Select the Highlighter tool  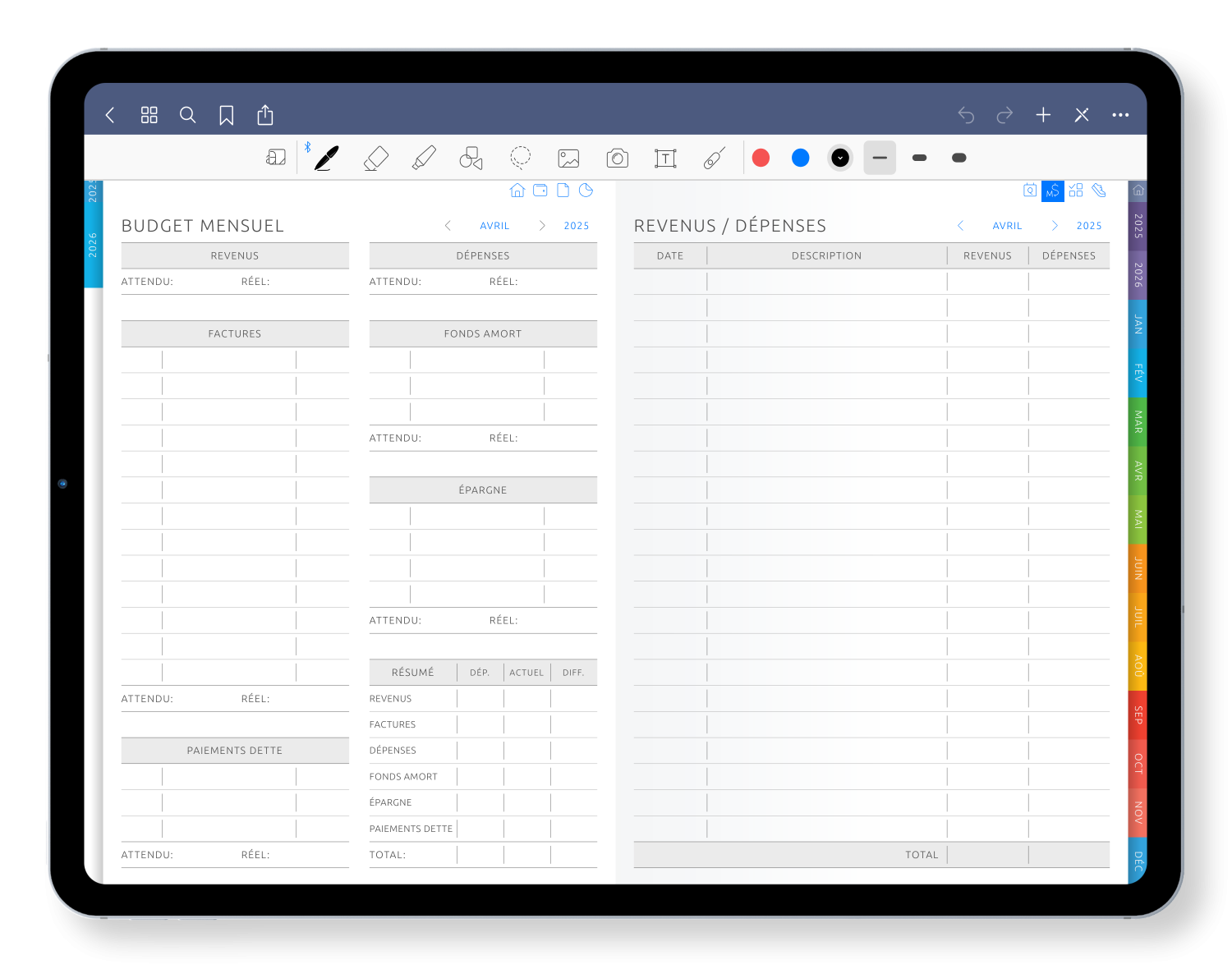[x=424, y=158]
